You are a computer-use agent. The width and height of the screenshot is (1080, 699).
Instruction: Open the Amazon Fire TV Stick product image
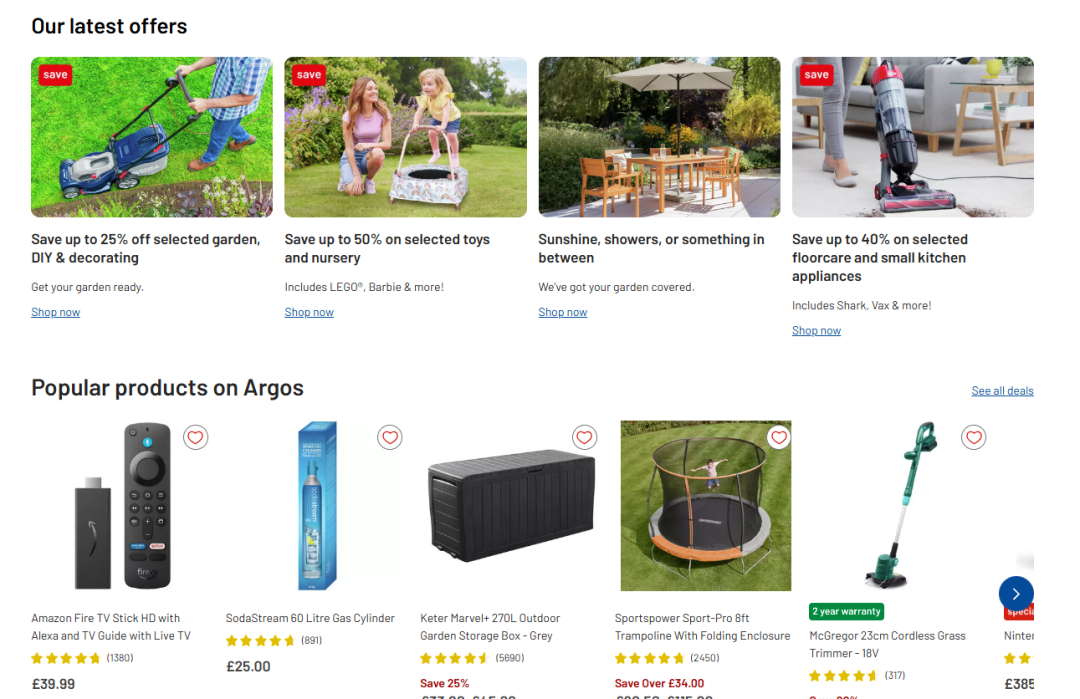pyautogui.click(x=120, y=506)
